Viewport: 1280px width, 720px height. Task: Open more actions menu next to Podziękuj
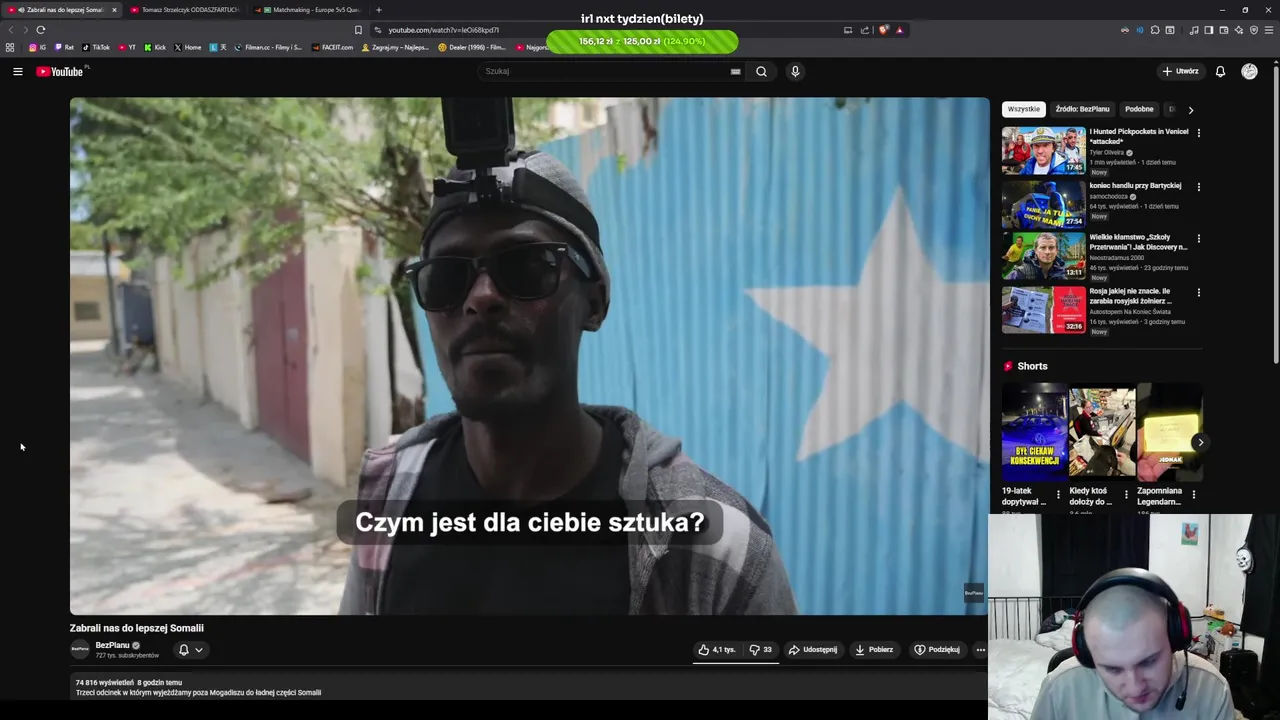980,649
